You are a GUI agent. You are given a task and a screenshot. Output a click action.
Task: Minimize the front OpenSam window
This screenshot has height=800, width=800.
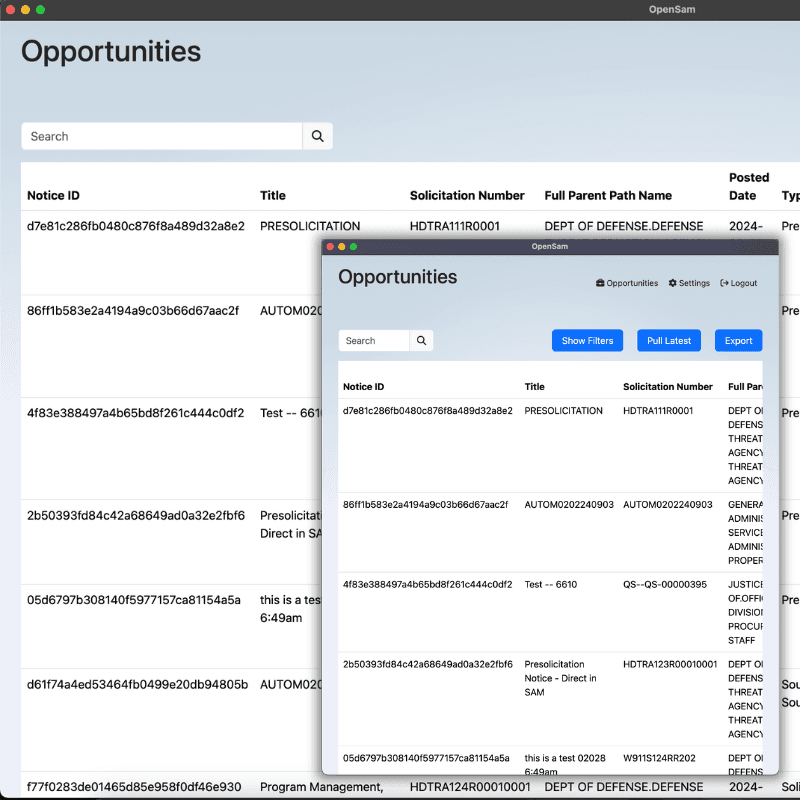click(341, 246)
